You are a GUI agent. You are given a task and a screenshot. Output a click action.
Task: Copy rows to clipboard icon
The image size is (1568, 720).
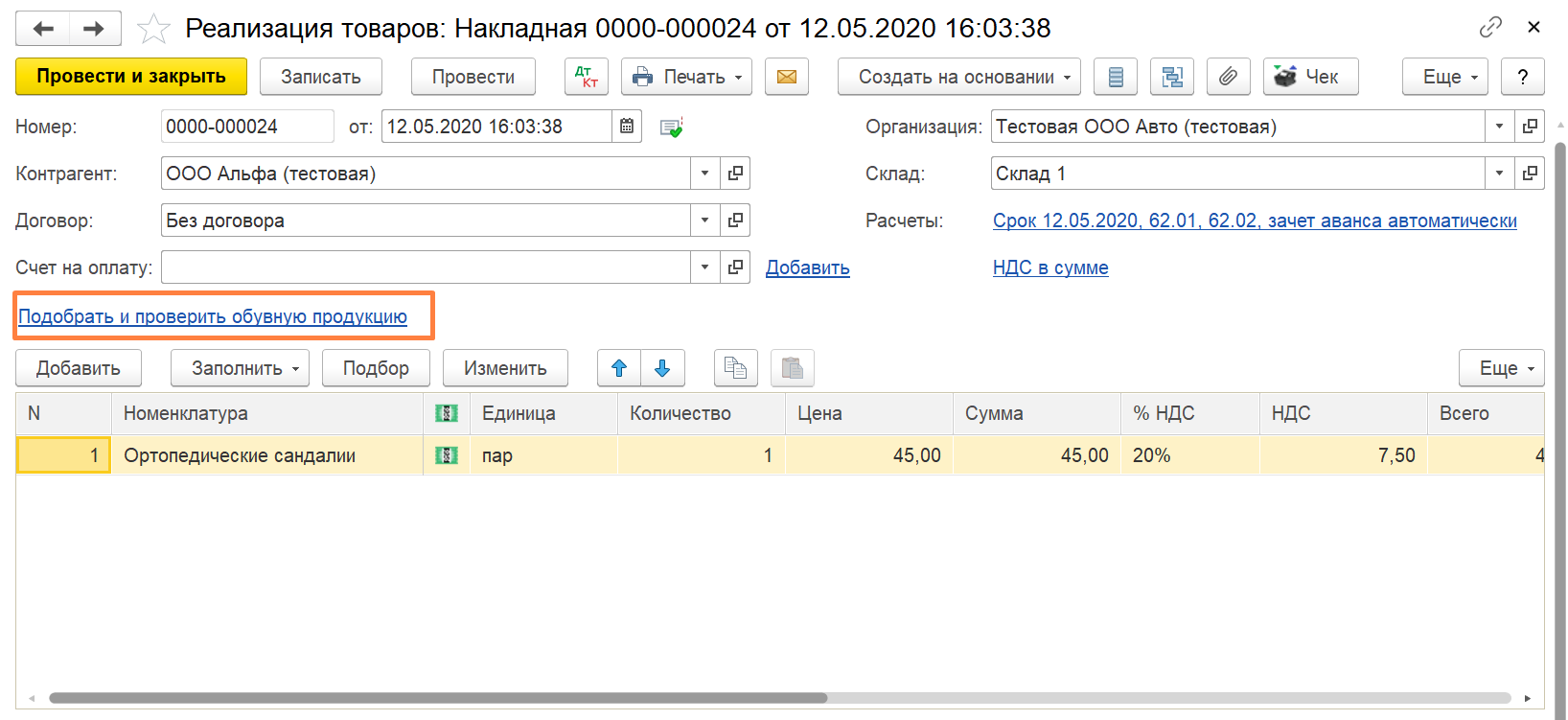[736, 368]
